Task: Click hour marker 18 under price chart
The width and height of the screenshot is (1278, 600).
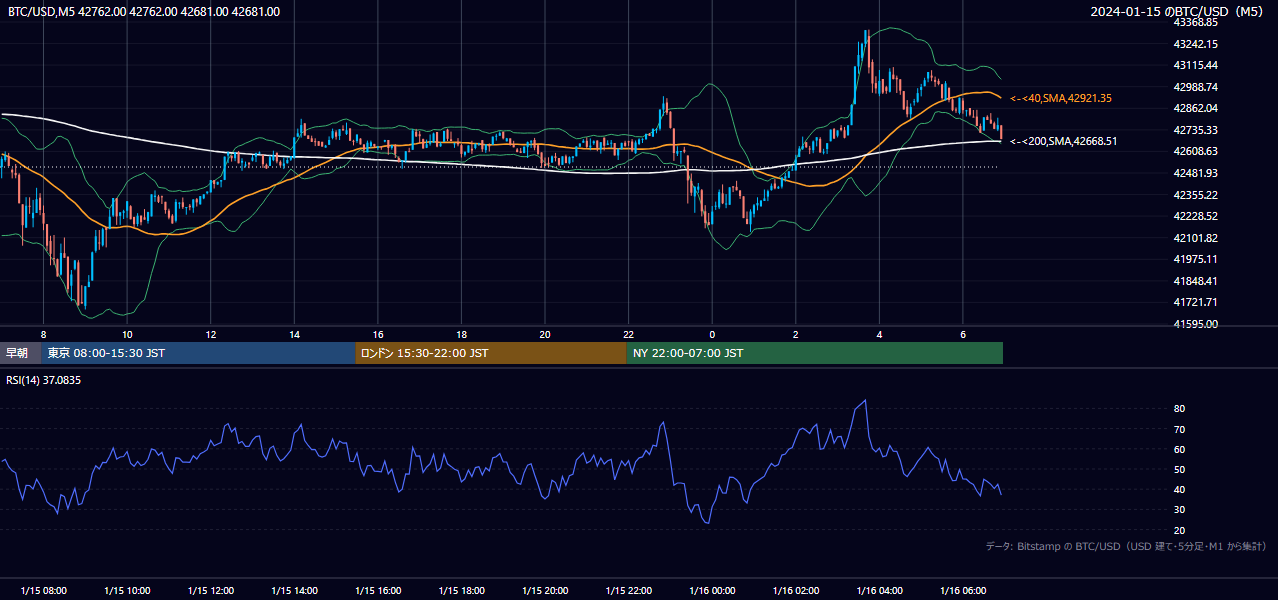Action: [461, 334]
